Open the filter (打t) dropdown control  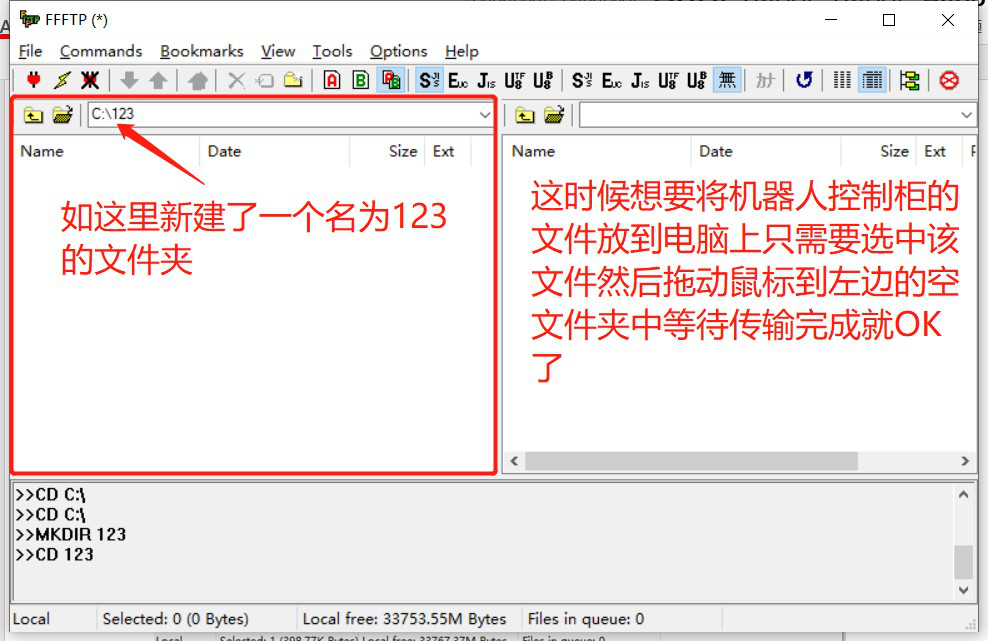click(x=765, y=80)
